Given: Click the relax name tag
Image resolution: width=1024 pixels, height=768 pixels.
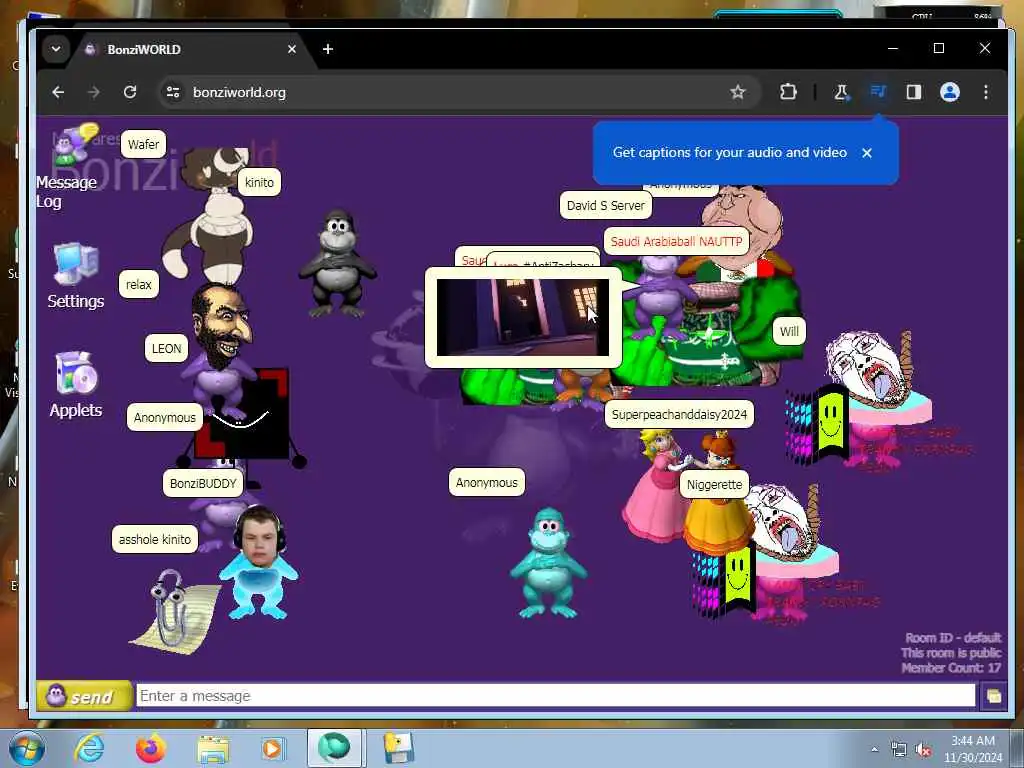Looking at the screenshot, I should pos(138,284).
